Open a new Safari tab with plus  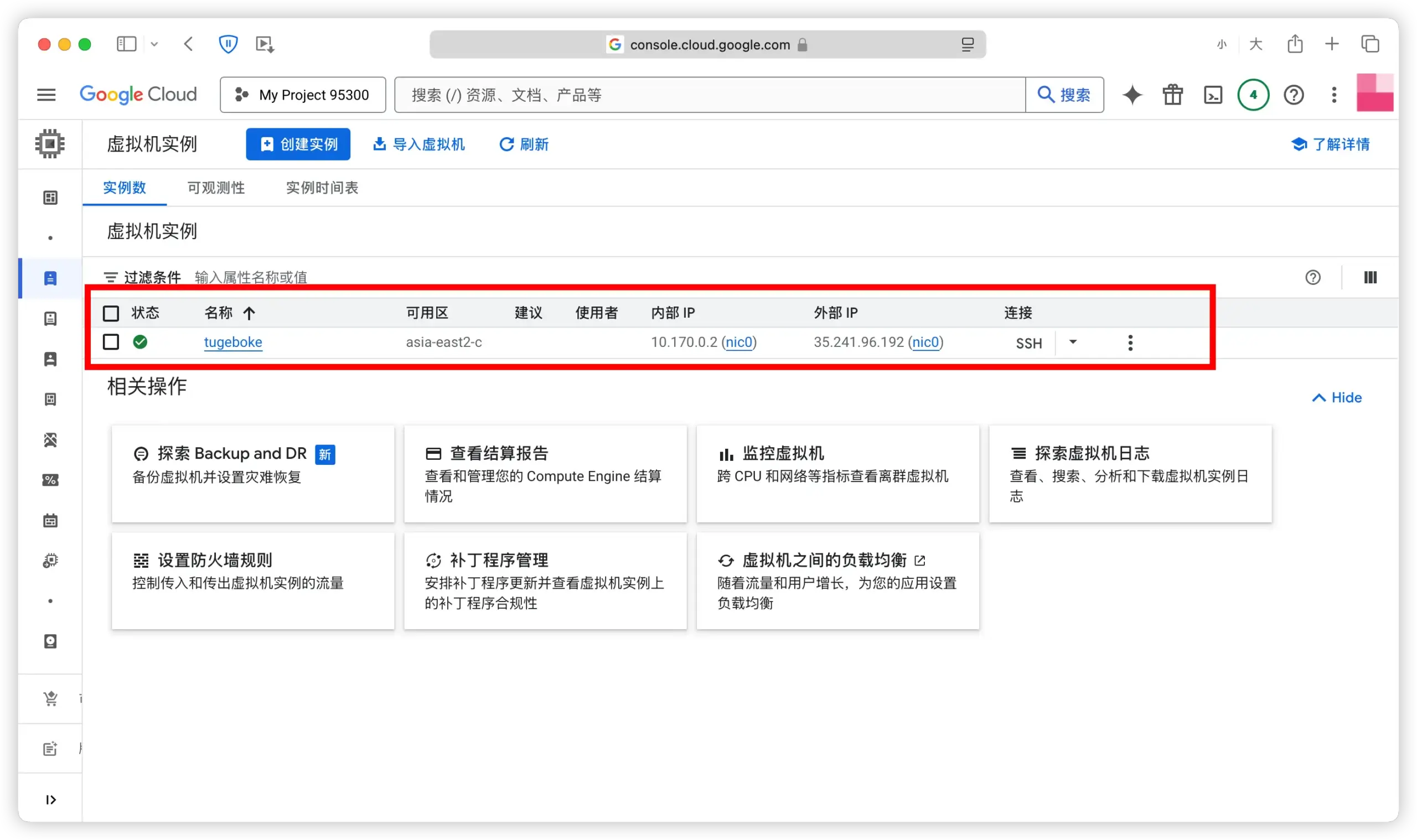1332,44
